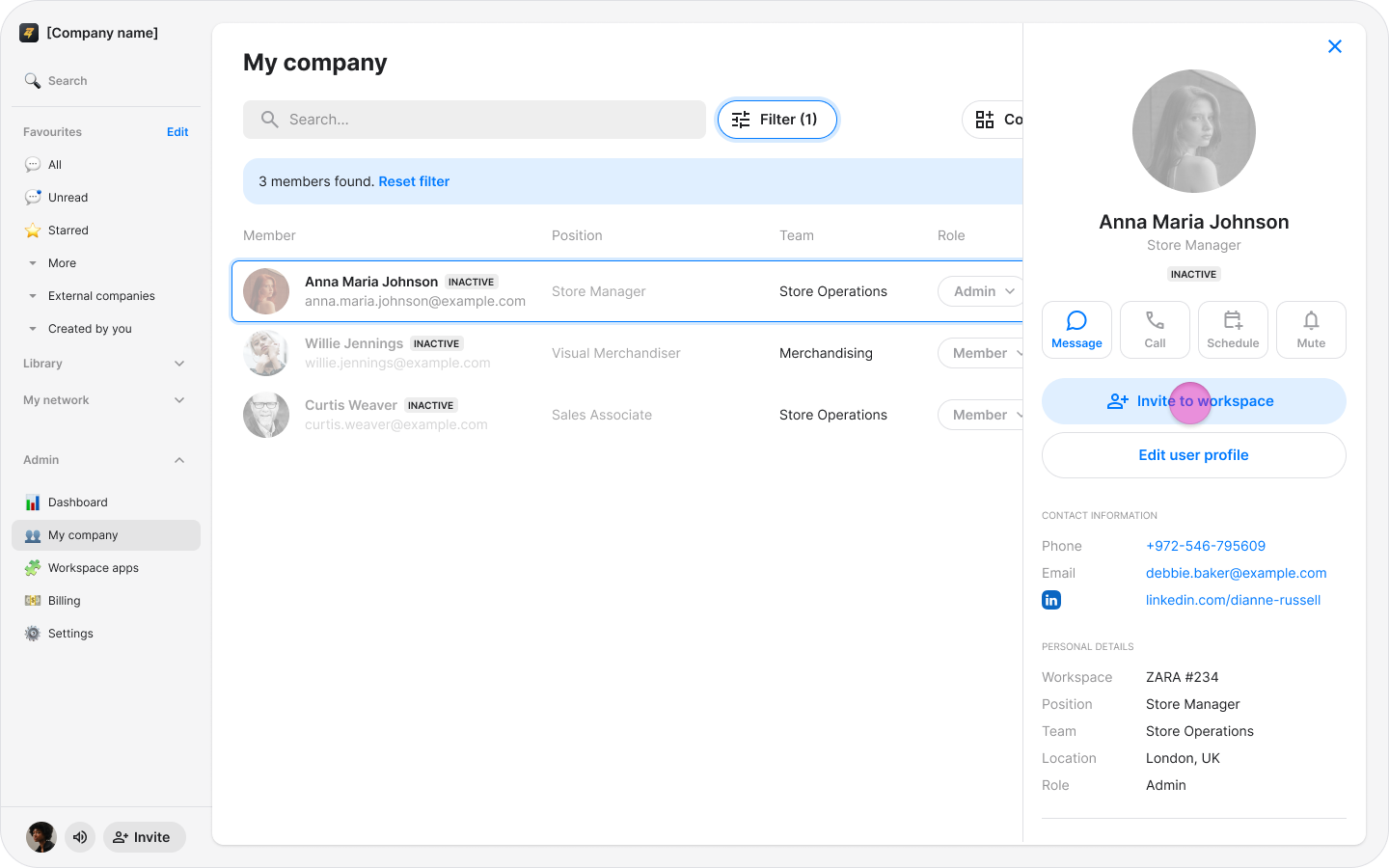Select Curtis Weaver's avatar

pos(266,415)
